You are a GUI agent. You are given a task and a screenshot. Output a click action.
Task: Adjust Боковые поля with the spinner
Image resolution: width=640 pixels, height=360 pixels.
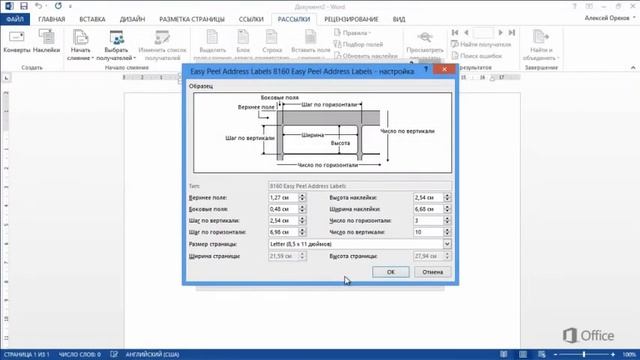[x=302, y=209]
